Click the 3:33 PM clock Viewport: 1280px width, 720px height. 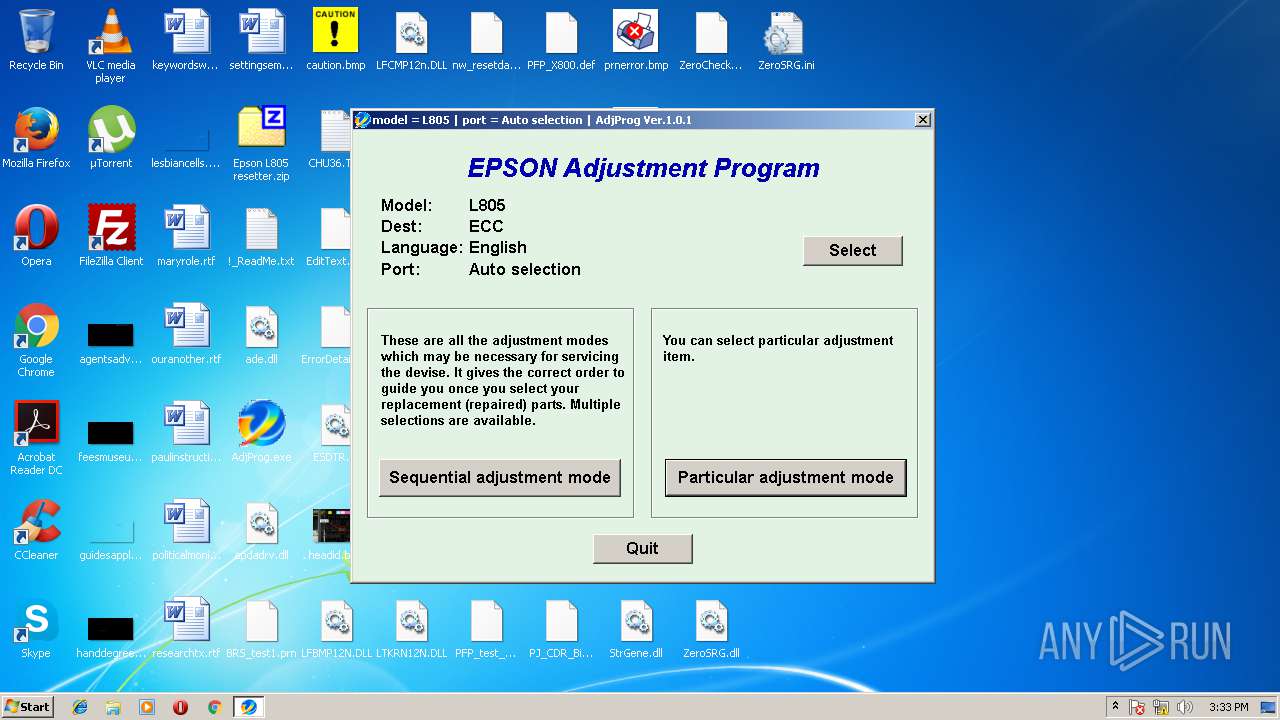click(1228, 707)
